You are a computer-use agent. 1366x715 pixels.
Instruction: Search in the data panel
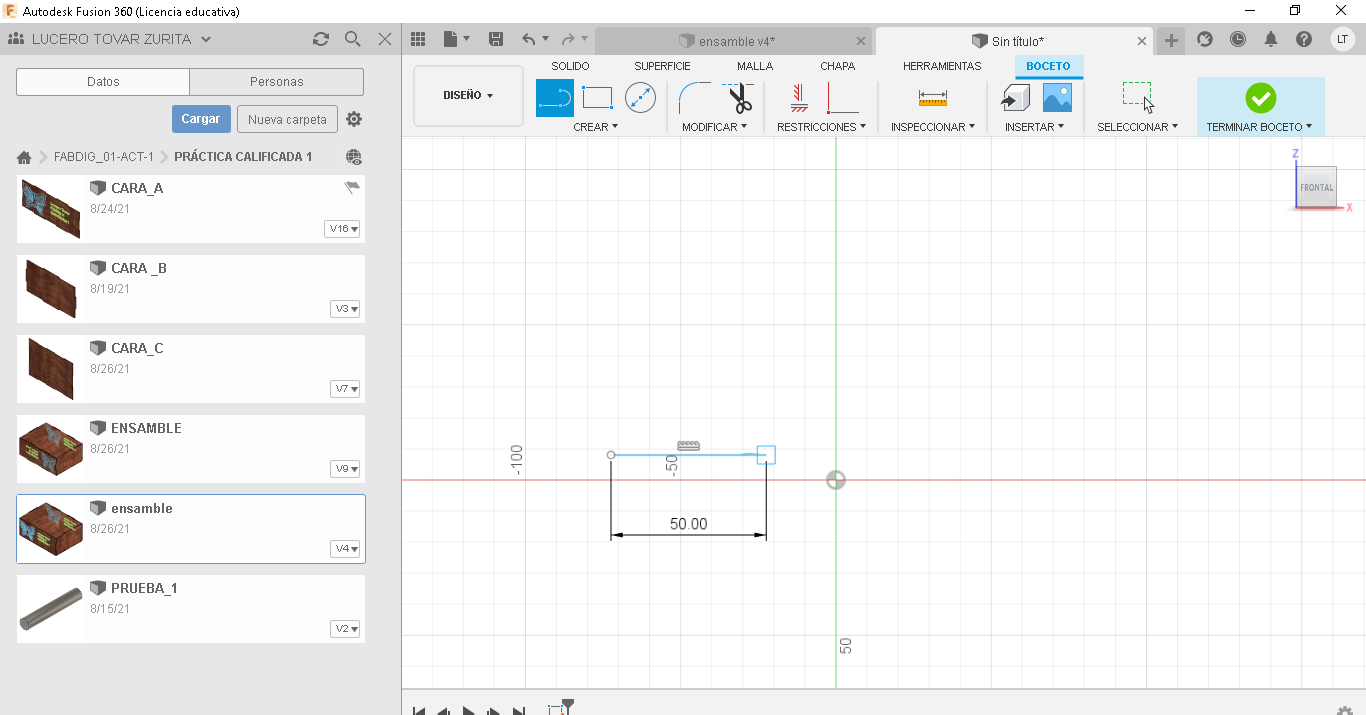353,39
